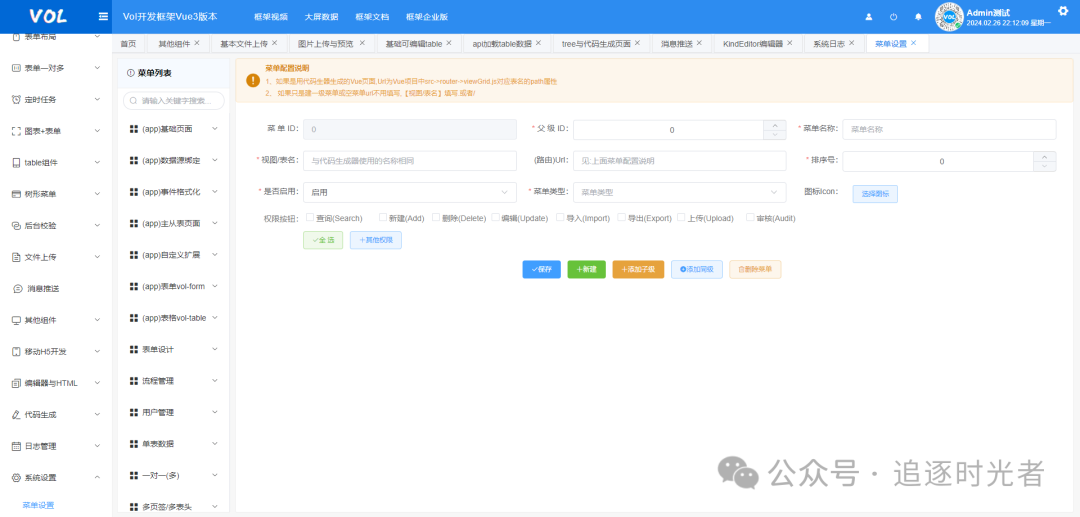Switch to the 首页 tab

128,43
